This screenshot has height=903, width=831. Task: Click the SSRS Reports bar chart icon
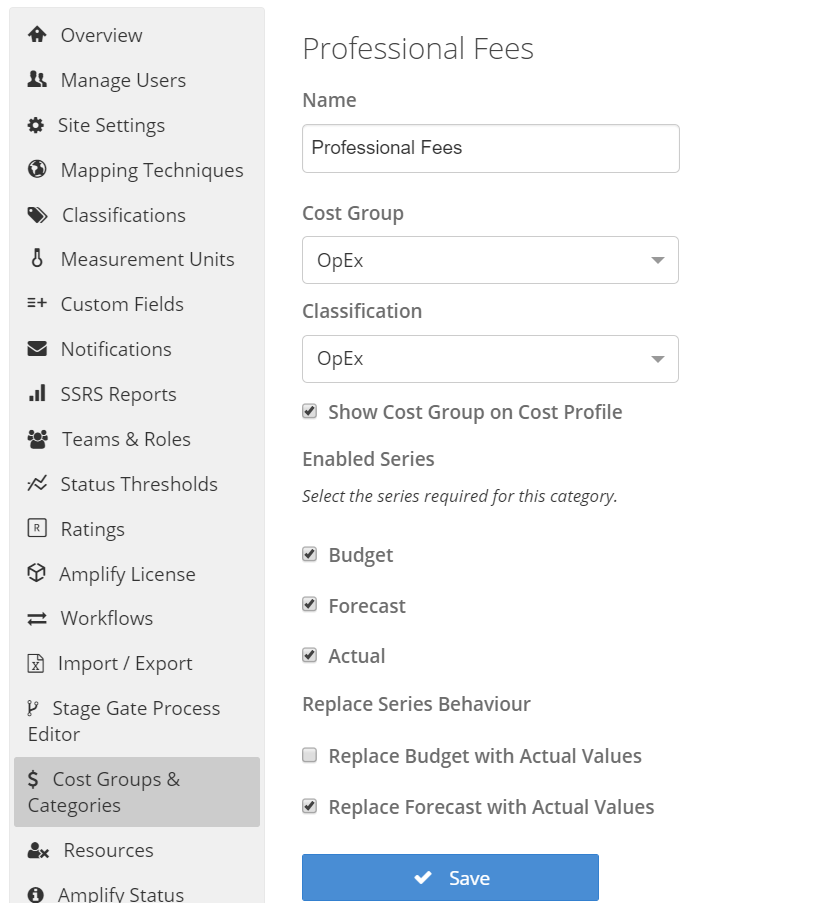pos(37,394)
